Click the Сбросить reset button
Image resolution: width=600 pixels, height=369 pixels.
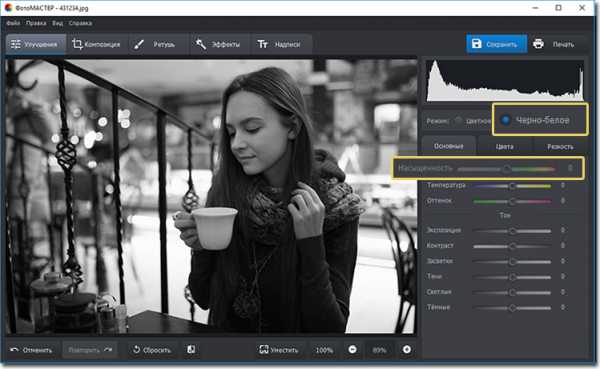pos(152,350)
